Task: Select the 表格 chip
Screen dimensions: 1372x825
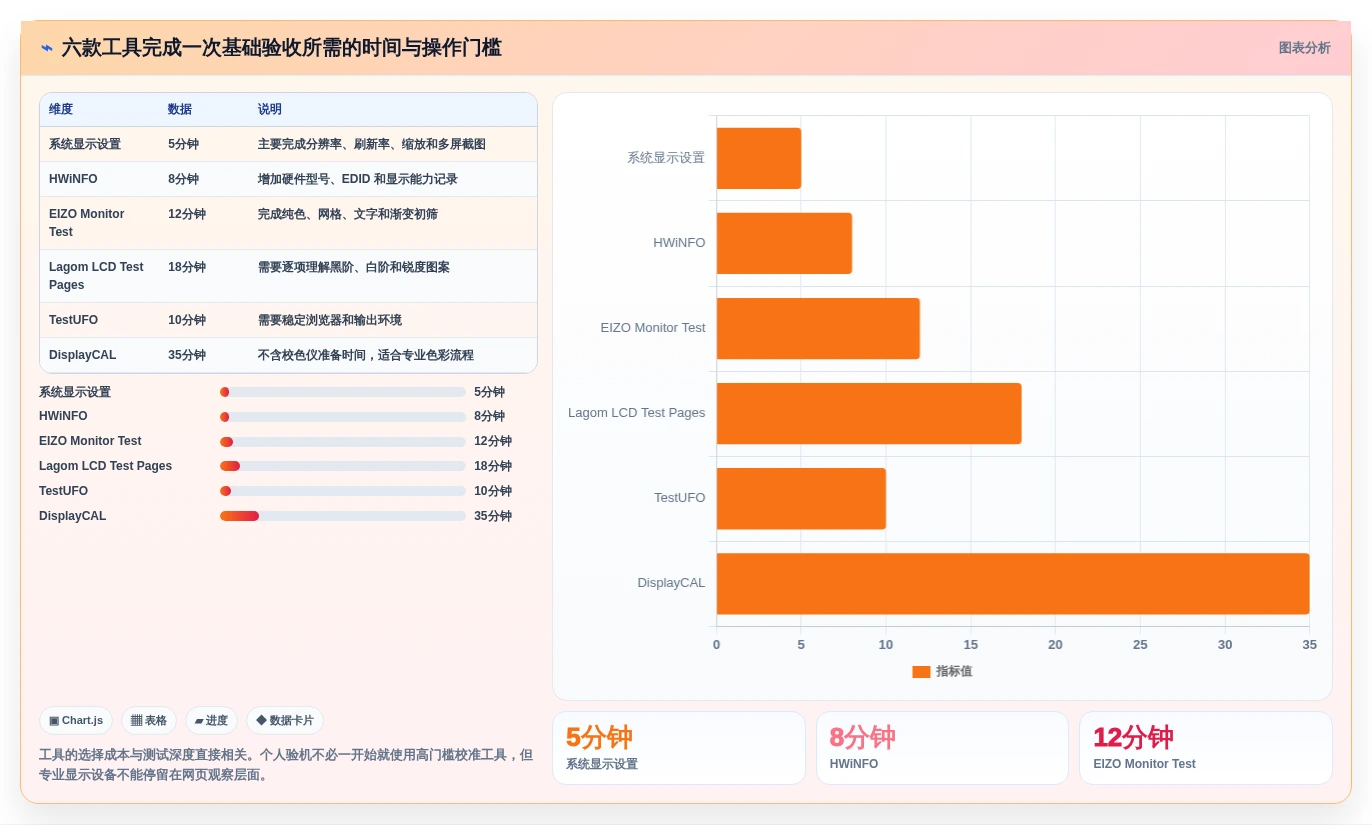Action: point(149,720)
